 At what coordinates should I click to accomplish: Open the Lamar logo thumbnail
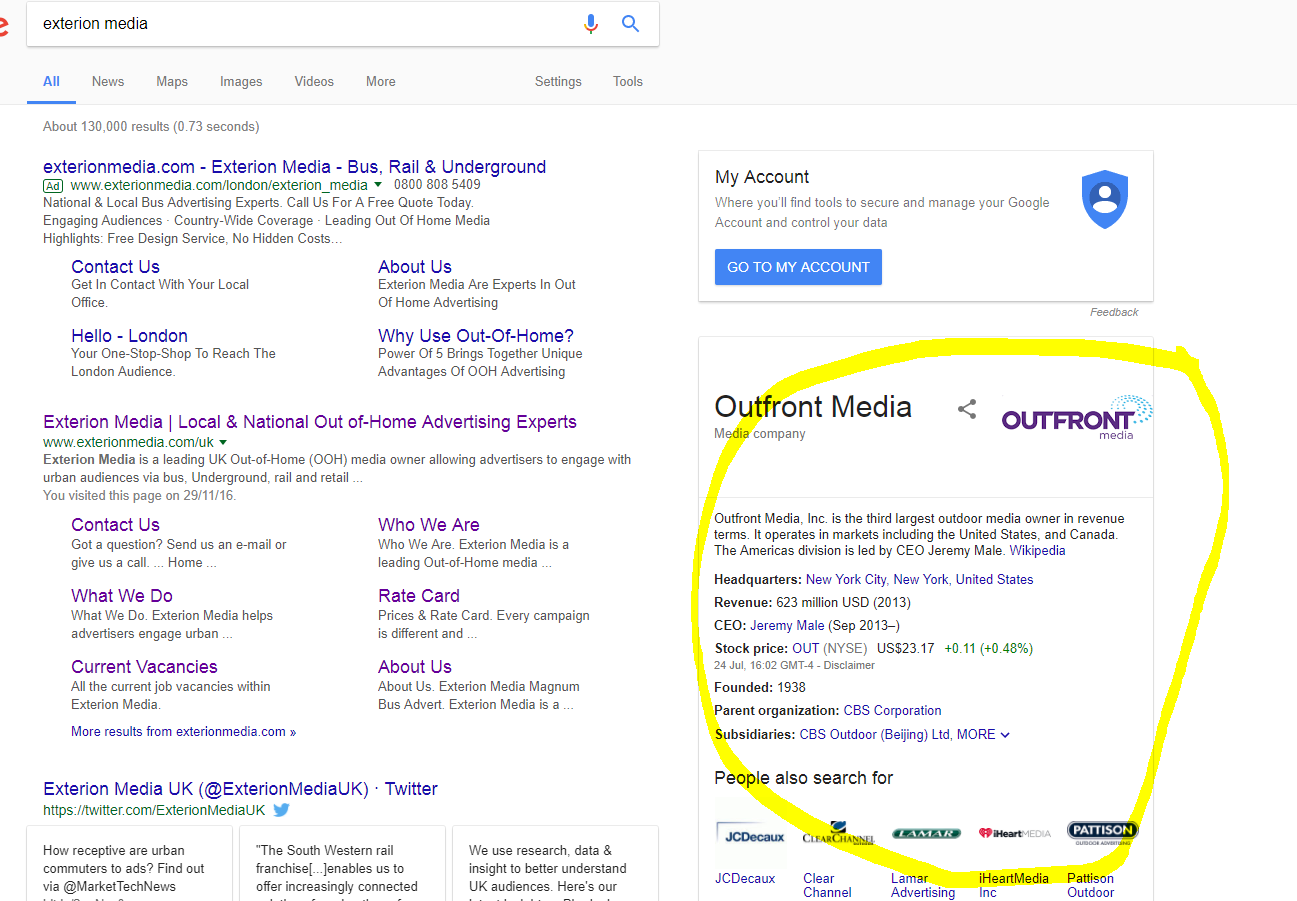926,833
